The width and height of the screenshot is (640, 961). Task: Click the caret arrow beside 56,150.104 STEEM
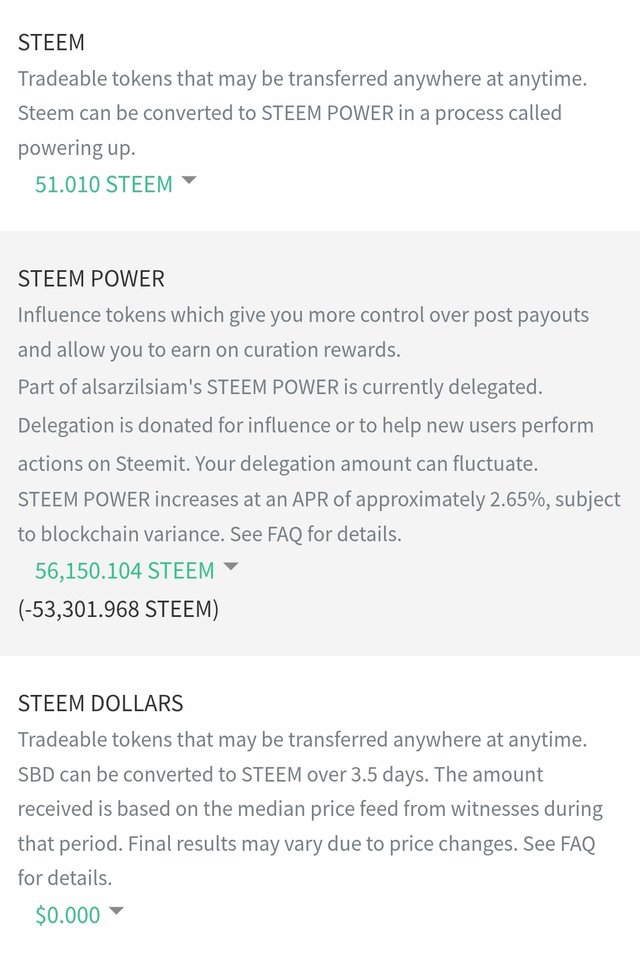(231, 567)
